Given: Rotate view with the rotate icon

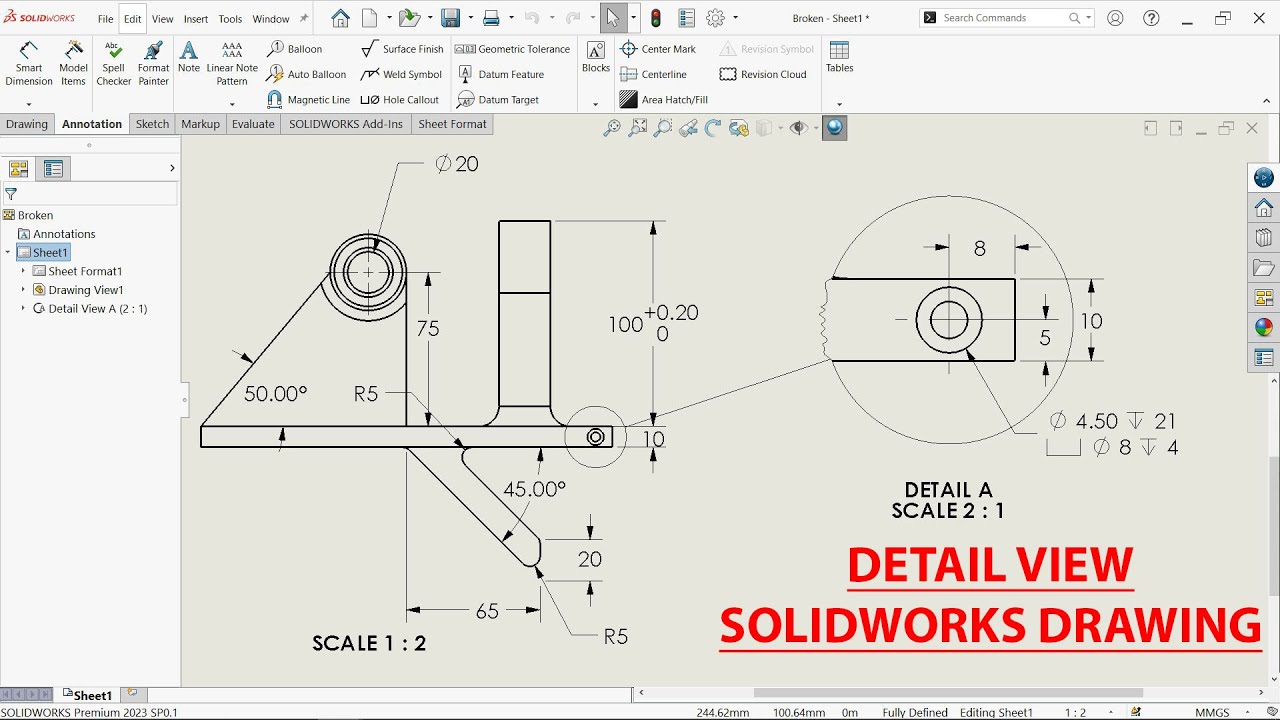Looking at the screenshot, I should pos(713,128).
